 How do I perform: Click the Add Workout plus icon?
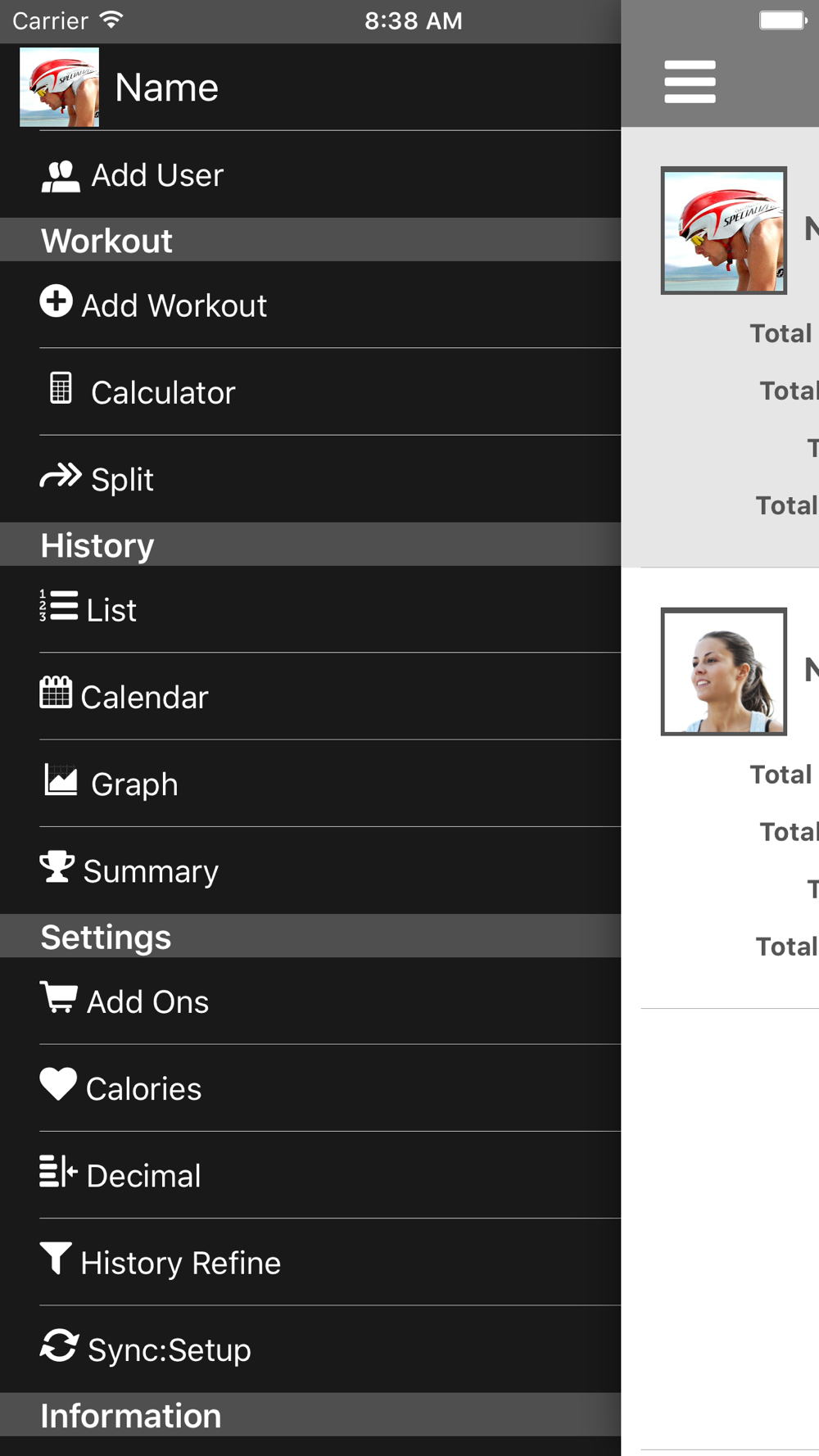click(x=56, y=301)
